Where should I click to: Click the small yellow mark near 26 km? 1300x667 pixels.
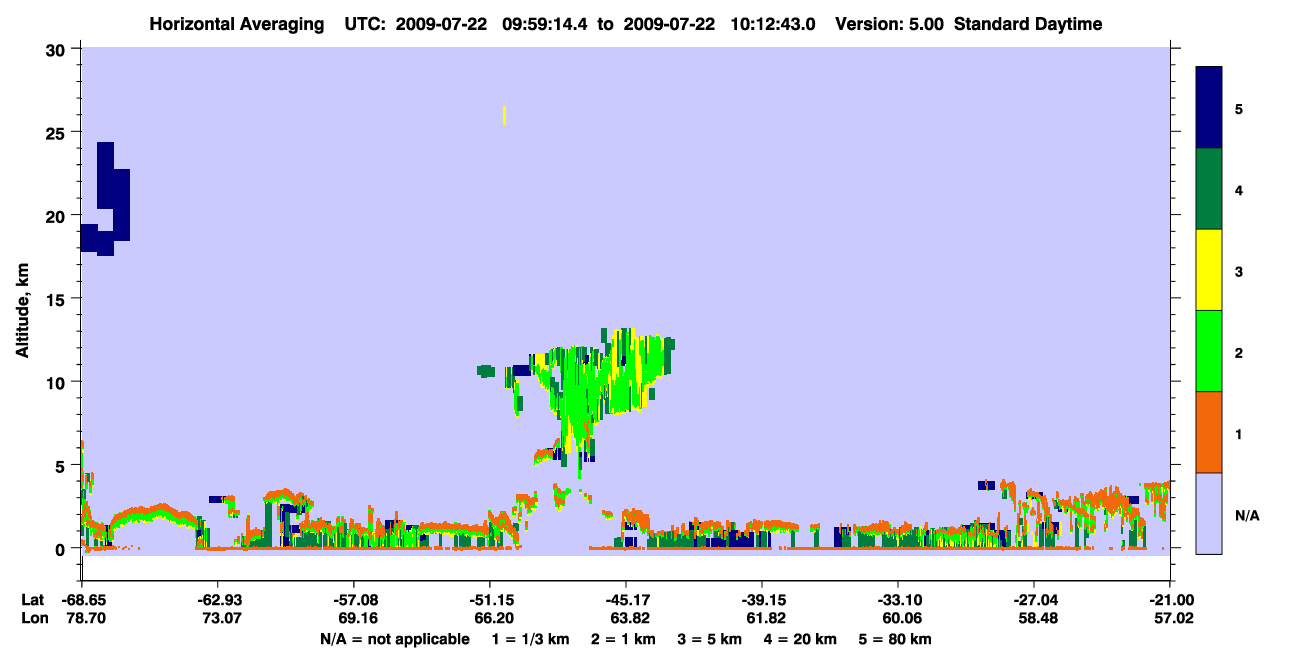(x=504, y=115)
